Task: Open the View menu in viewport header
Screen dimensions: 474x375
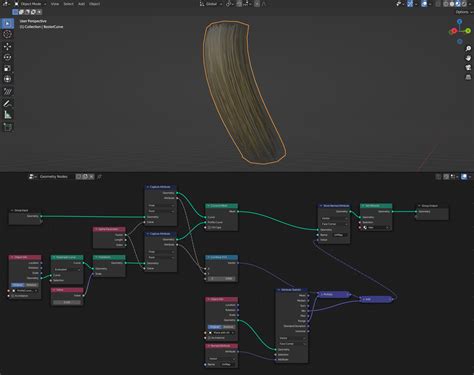Action: [x=55, y=4]
